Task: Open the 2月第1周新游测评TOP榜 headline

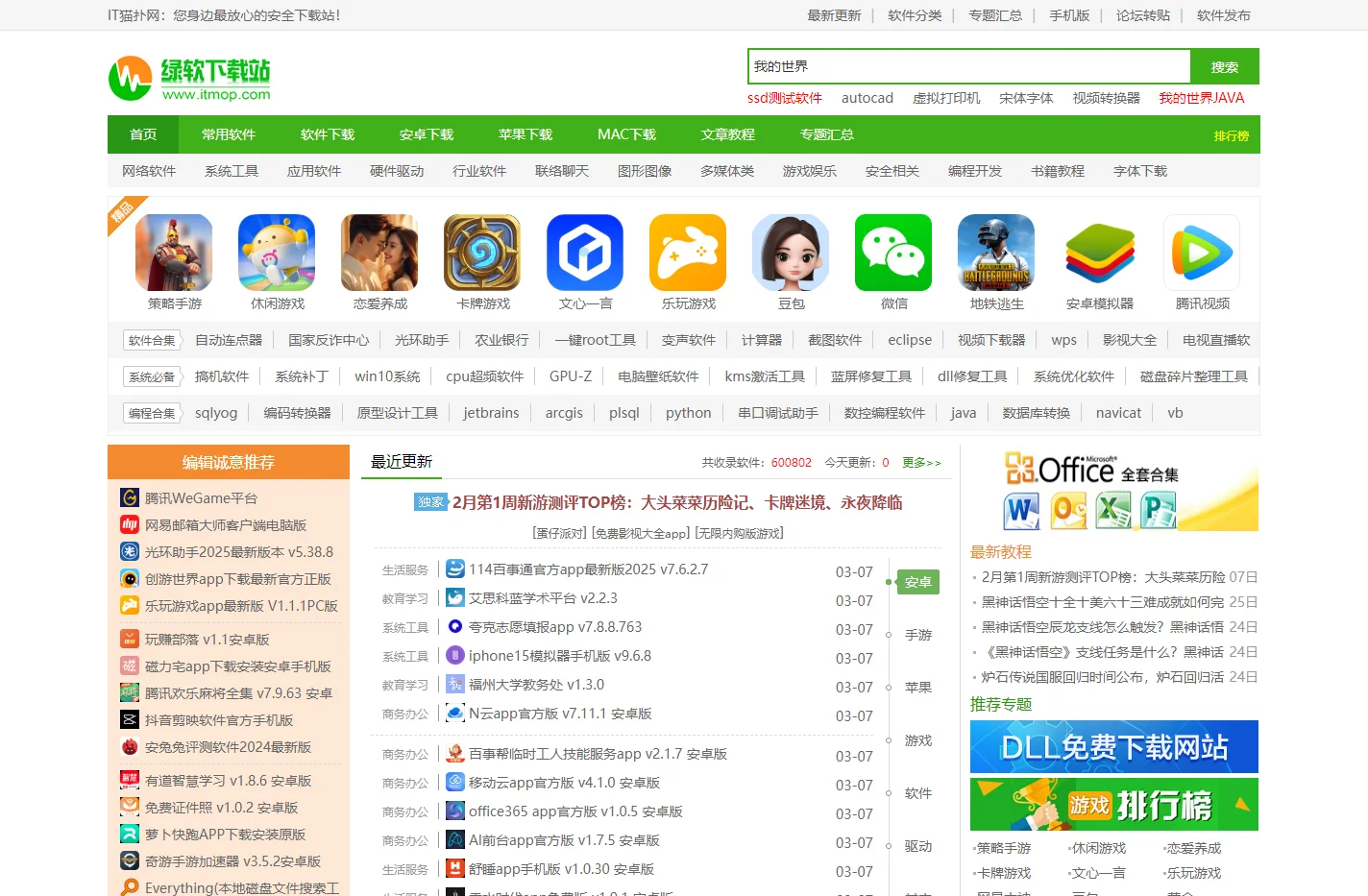Action: (677, 502)
